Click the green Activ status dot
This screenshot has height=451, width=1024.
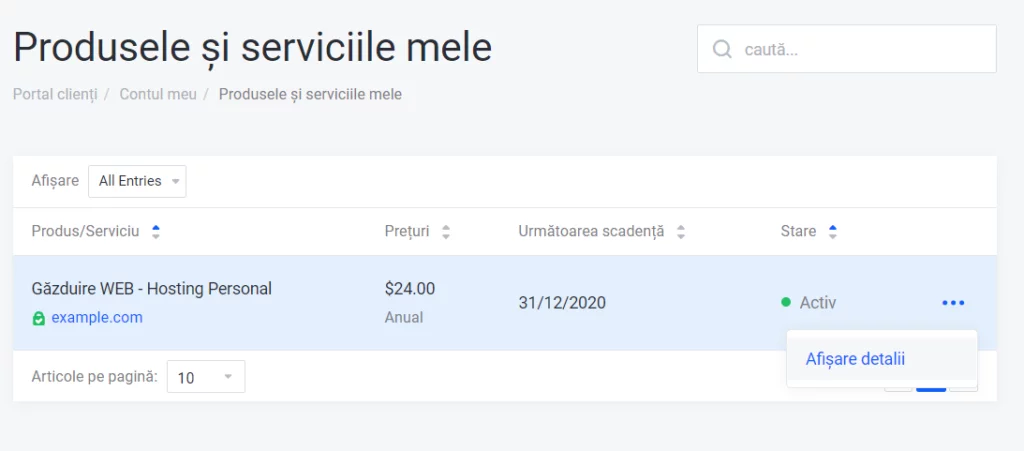[x=786, y=302]
